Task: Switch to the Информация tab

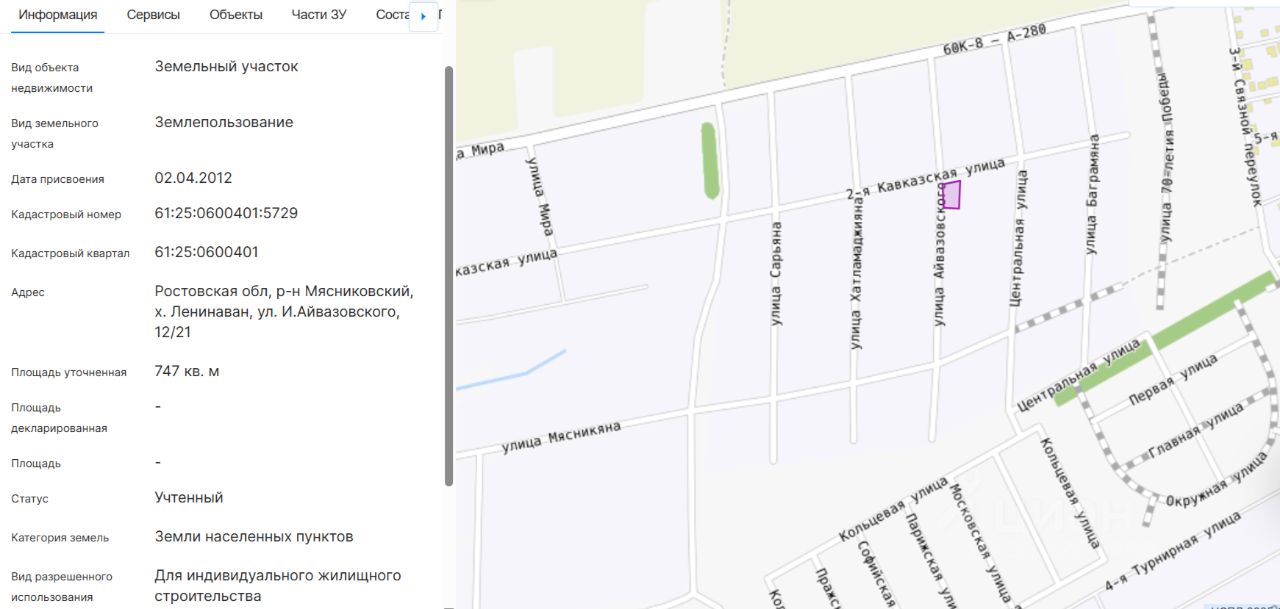Action: point(58,15)
